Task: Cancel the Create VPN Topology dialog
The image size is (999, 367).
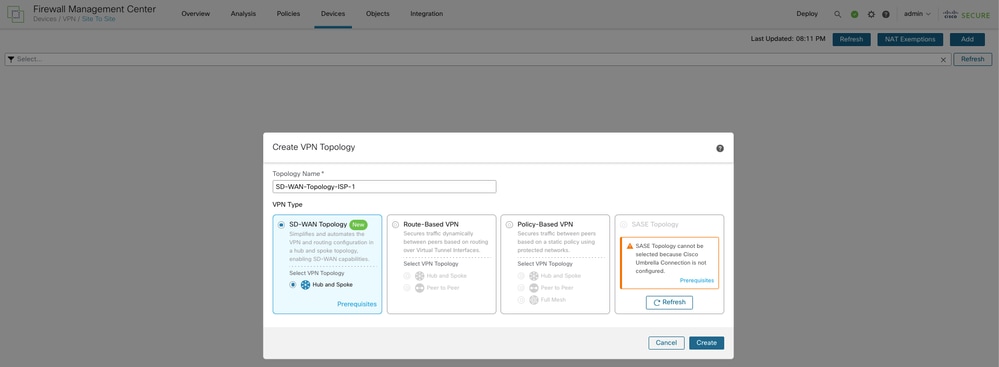Action: click(666, 343)
